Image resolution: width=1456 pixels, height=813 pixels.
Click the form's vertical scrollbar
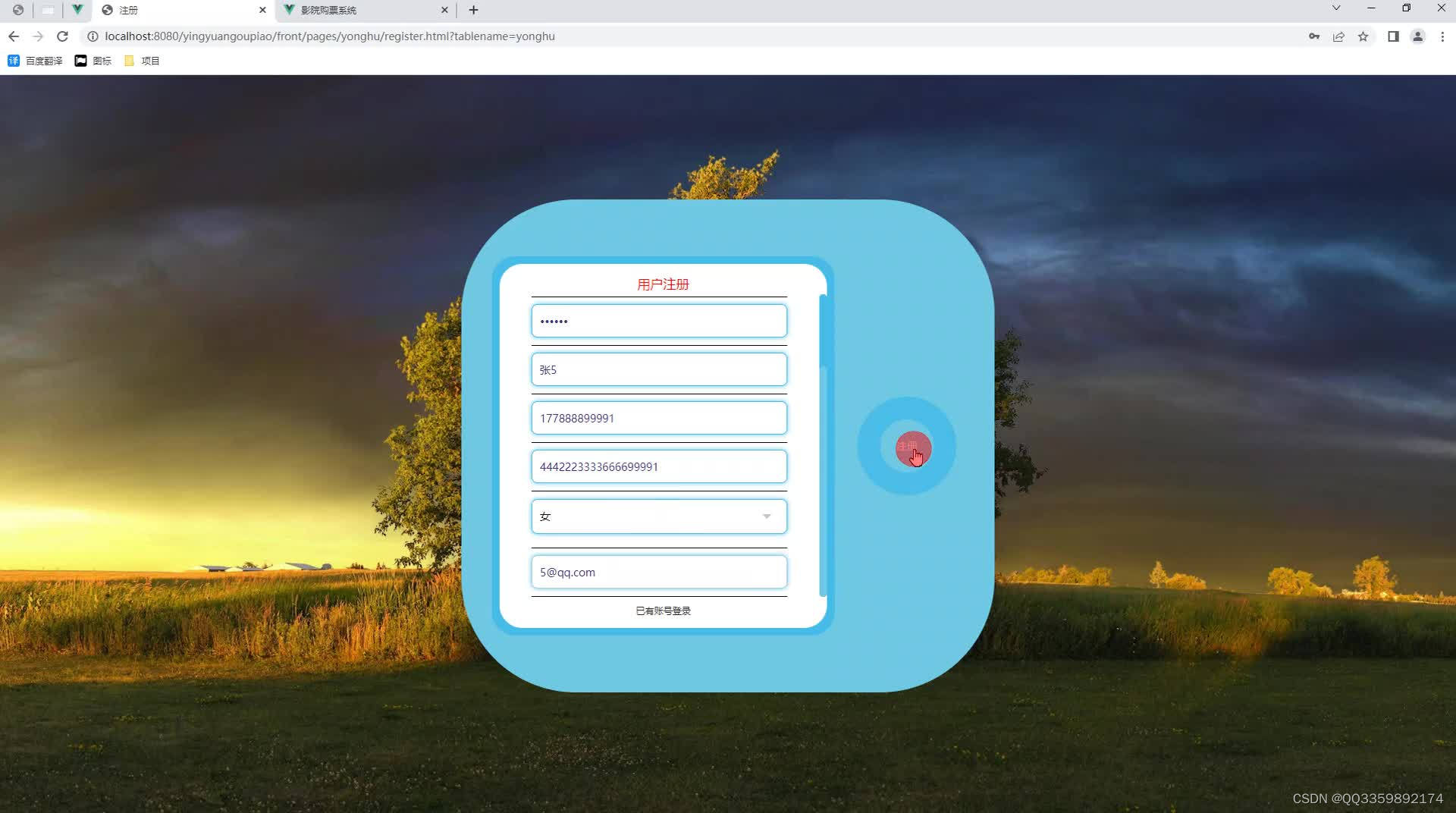point(823,445)
